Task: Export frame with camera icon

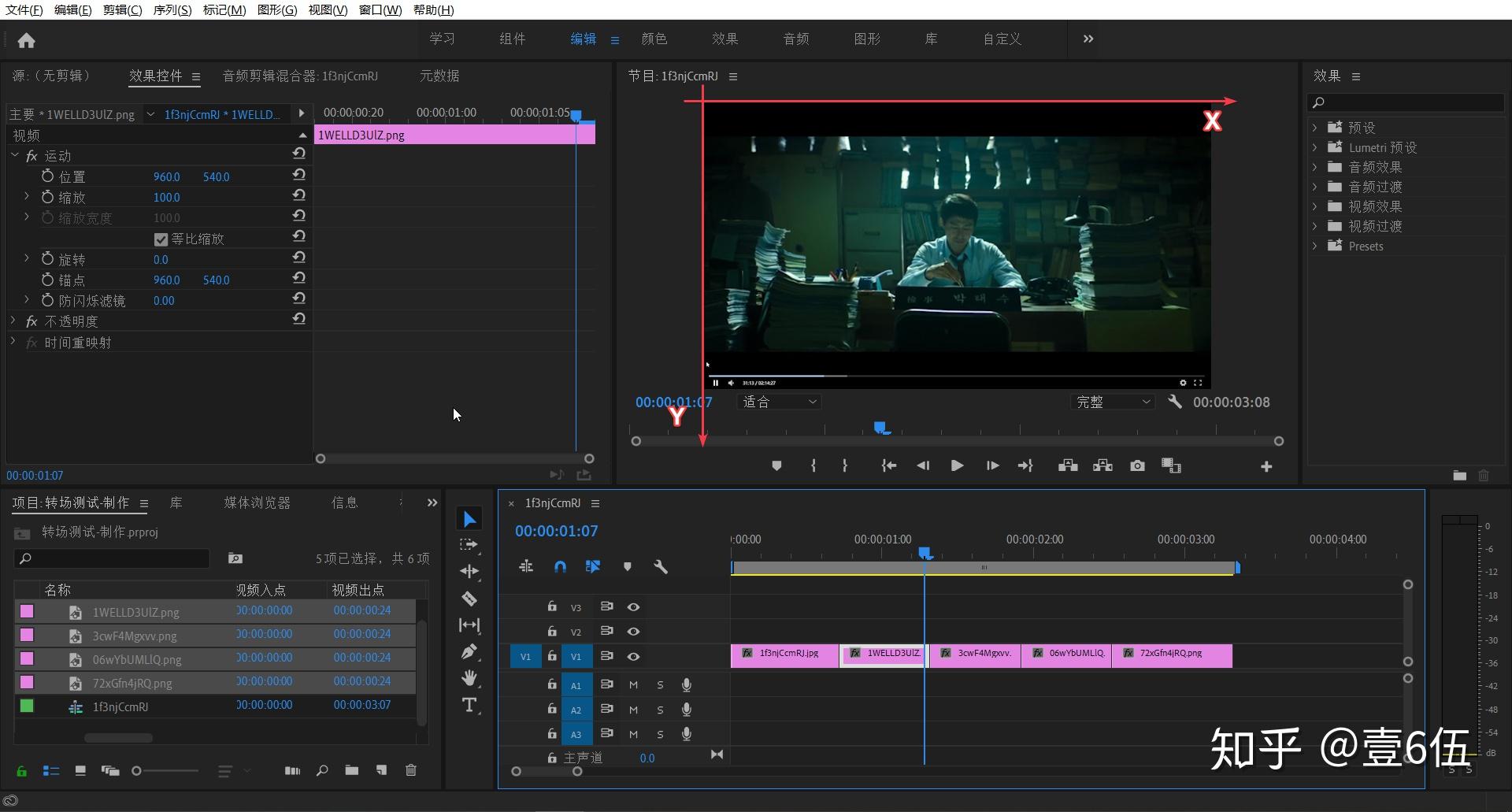Action: pos(1137,466)
